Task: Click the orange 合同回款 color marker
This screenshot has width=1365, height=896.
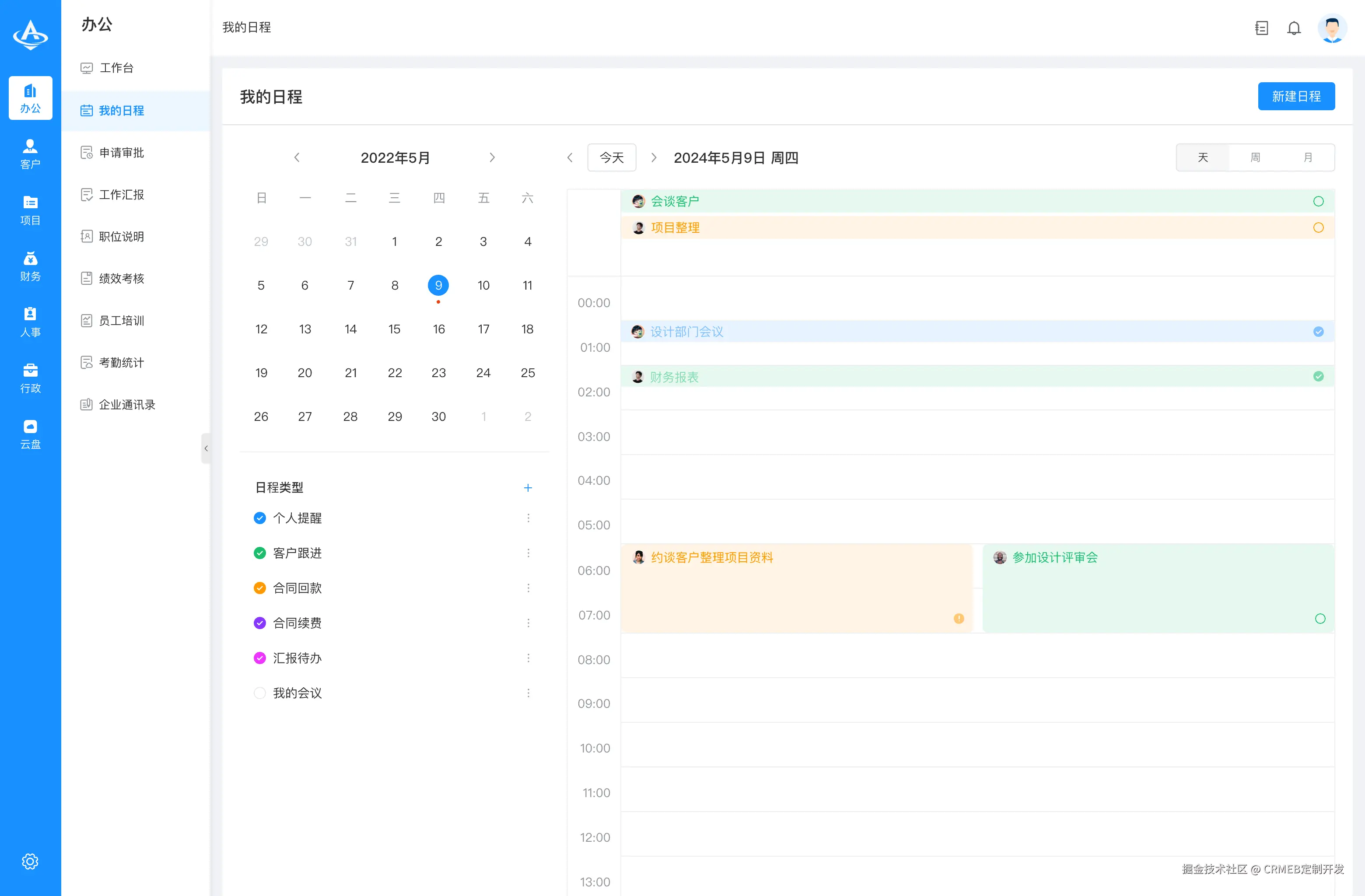Action: 260,588
